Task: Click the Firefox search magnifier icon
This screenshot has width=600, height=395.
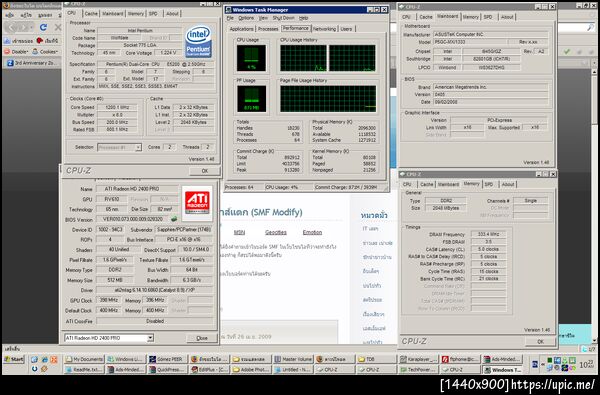Action: pos(590,27)
